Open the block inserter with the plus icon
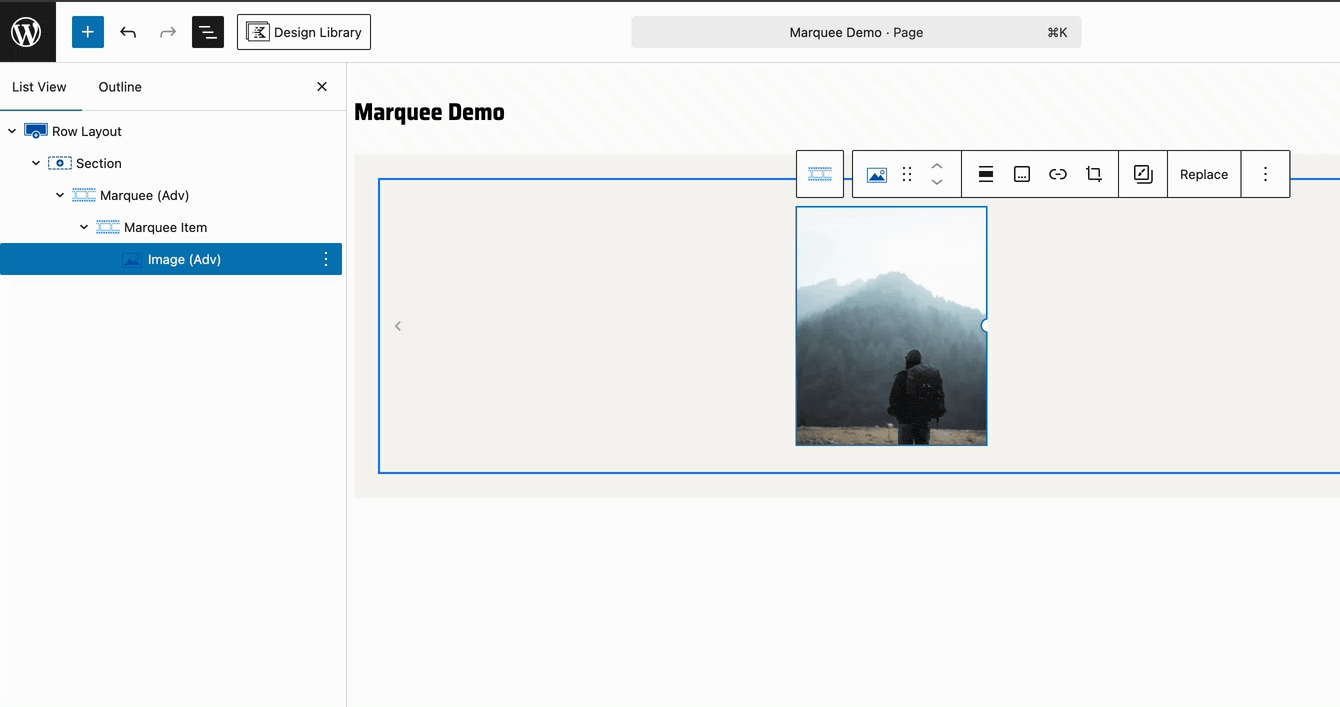This screenshot has width=1340, height=707. pyautogui.click(x=87, y=31)
